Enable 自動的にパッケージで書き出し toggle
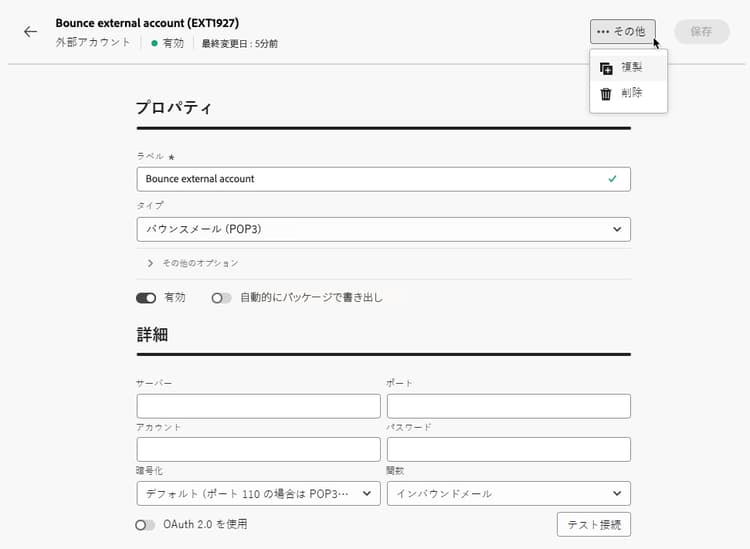This screenshot has height=549, width=750. (221, 298)
